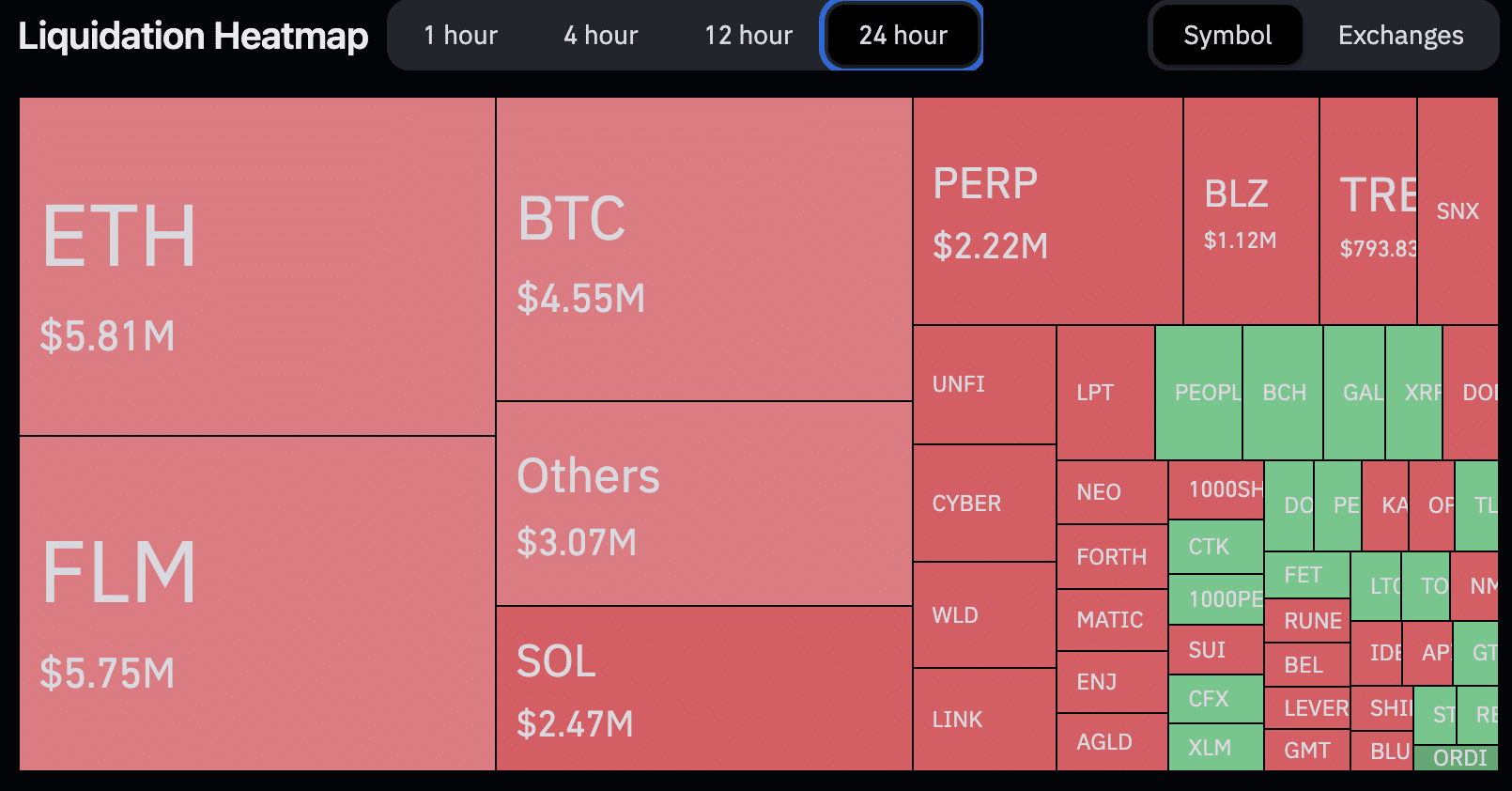
Task: Select the BTC $4.55M tile
Action: click(703, 250)
